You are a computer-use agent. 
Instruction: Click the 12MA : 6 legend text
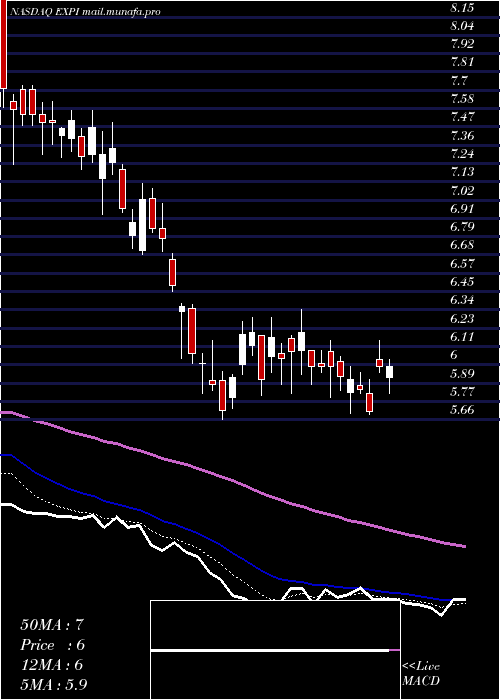pyautogui.click(x=52, y=665)
